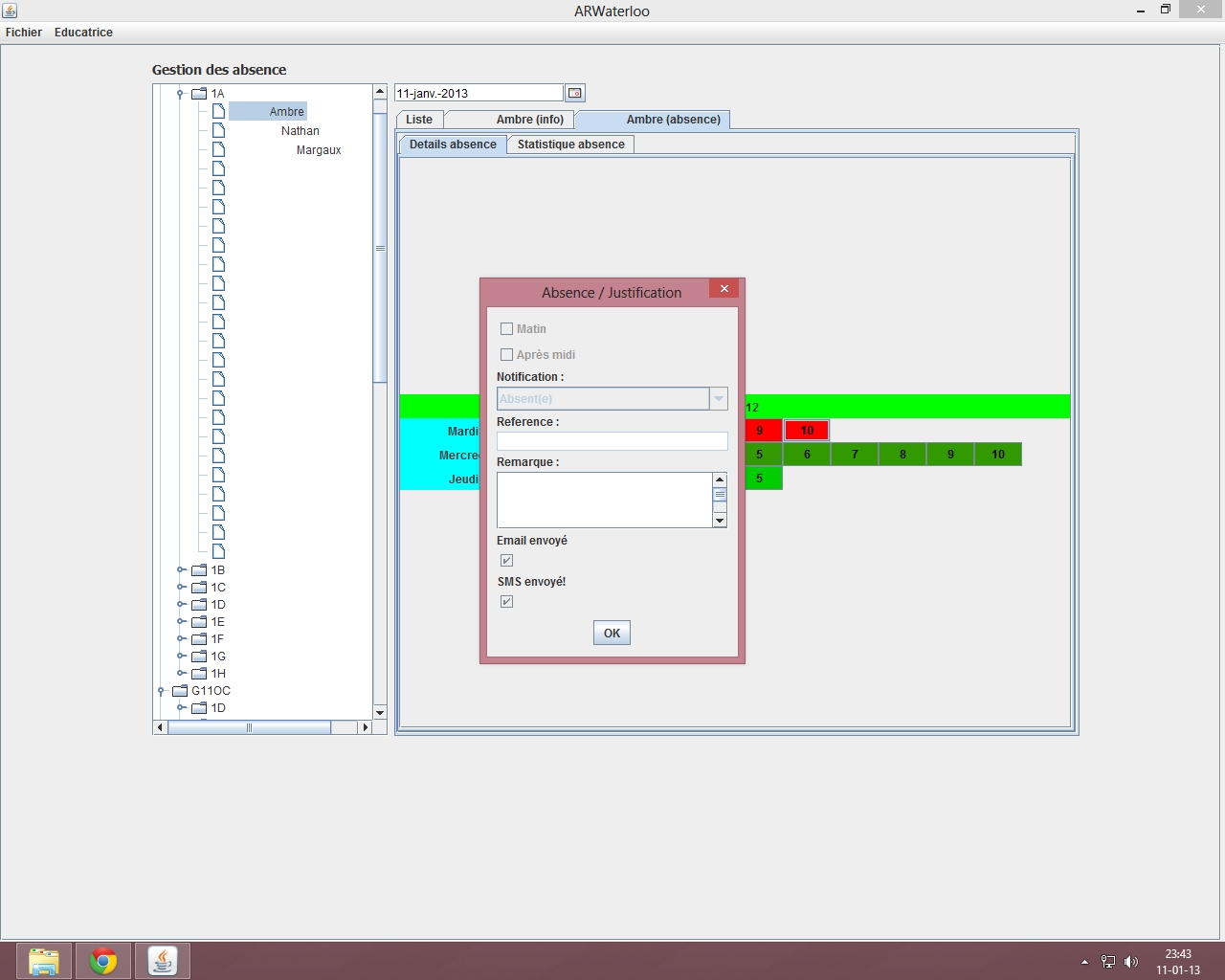Image resolution: width=1225 pixels, height=980 pixels.
Task: Open Chrome from the taskbar
Action: (x=103, y=960)
